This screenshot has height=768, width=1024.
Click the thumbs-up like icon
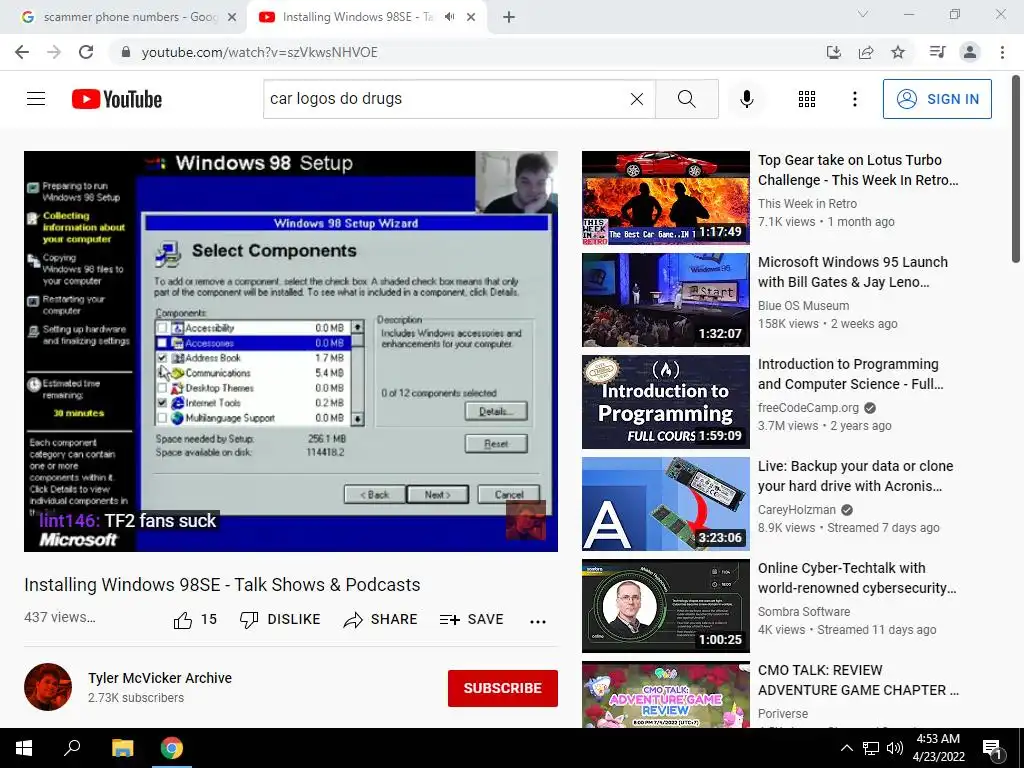183,620
